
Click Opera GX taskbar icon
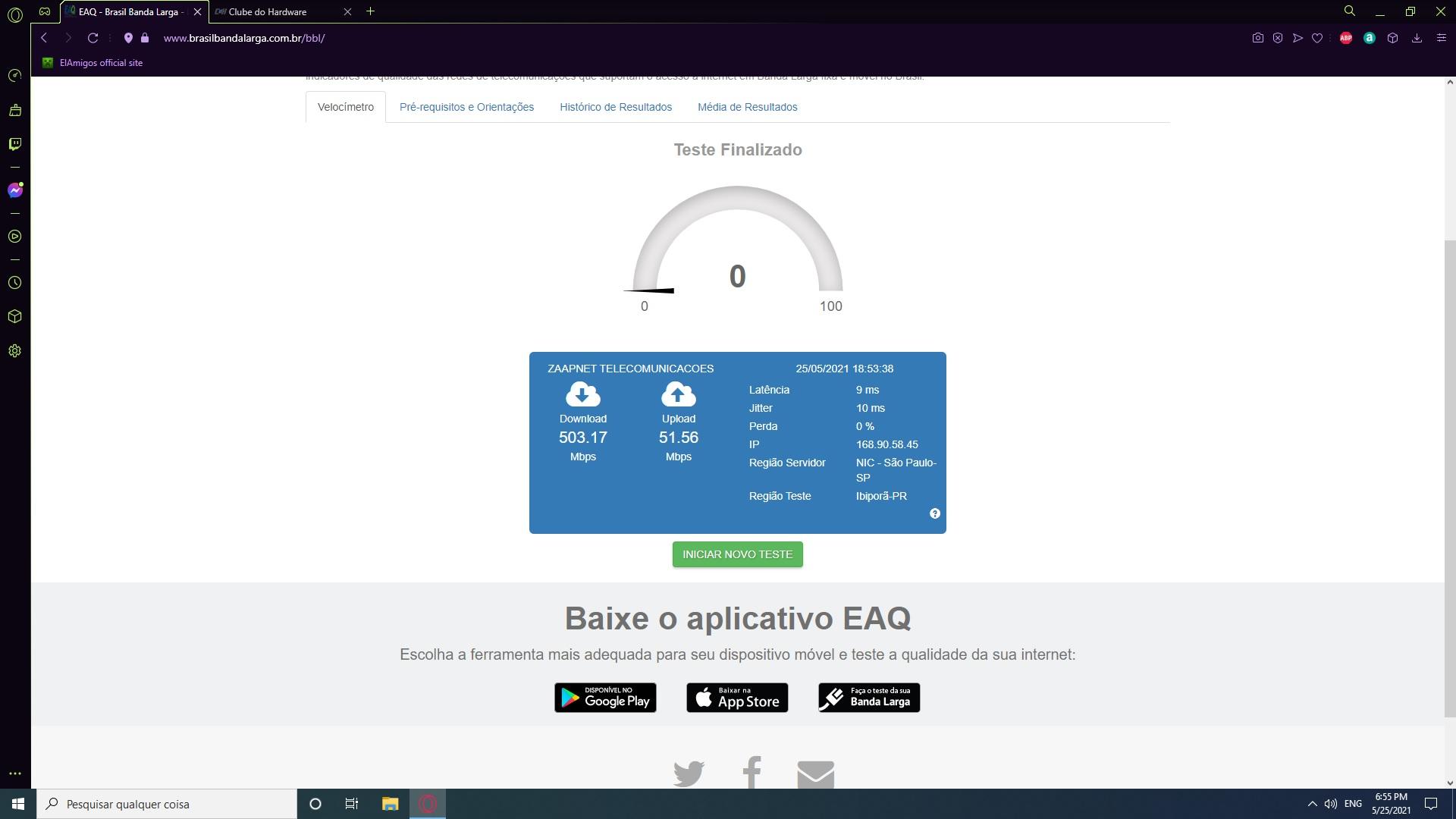[x=428, y=804]
